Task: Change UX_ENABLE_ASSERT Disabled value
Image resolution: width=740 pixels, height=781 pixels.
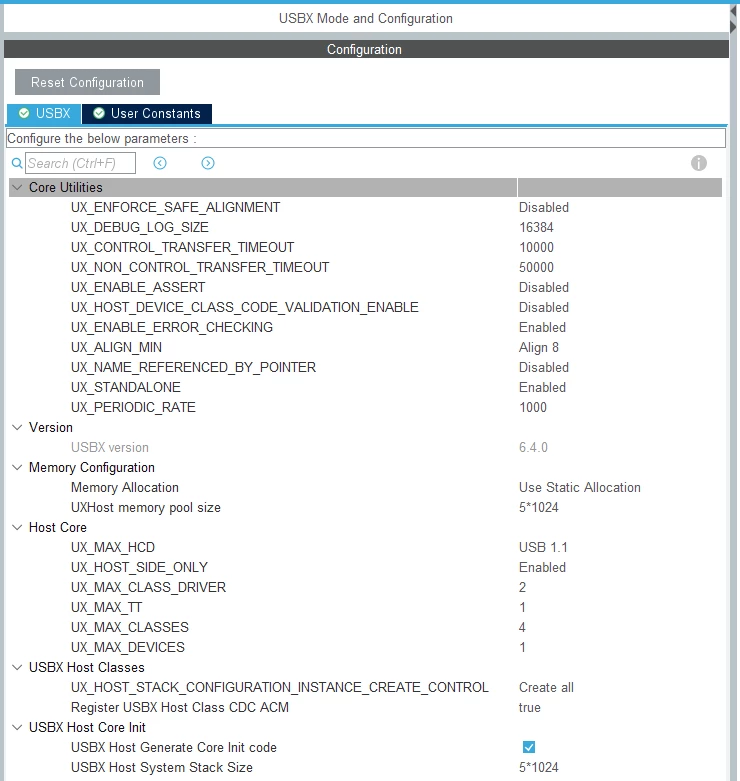Action: [544, 287]
